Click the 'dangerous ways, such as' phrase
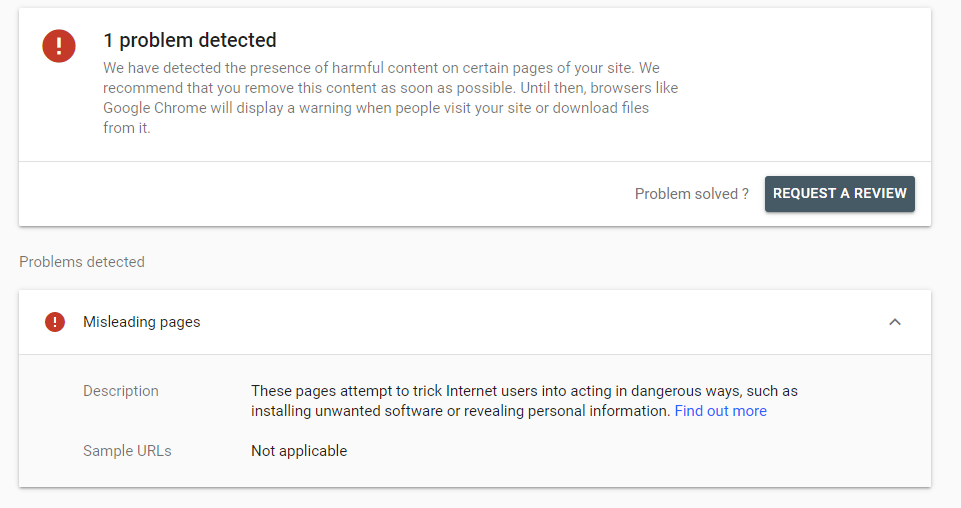The height and width of the screenshot is (508, 961). pyautogui.click(x=714, y=391)
